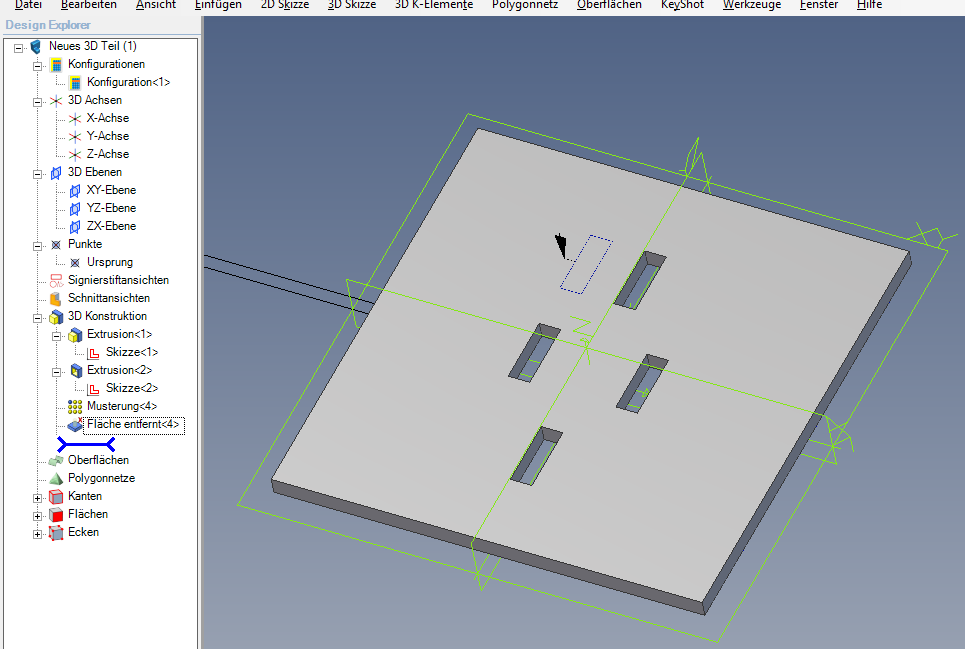Click the Neues 3D Teil part icon
The image size is (965, 649).
pos(36,47)
